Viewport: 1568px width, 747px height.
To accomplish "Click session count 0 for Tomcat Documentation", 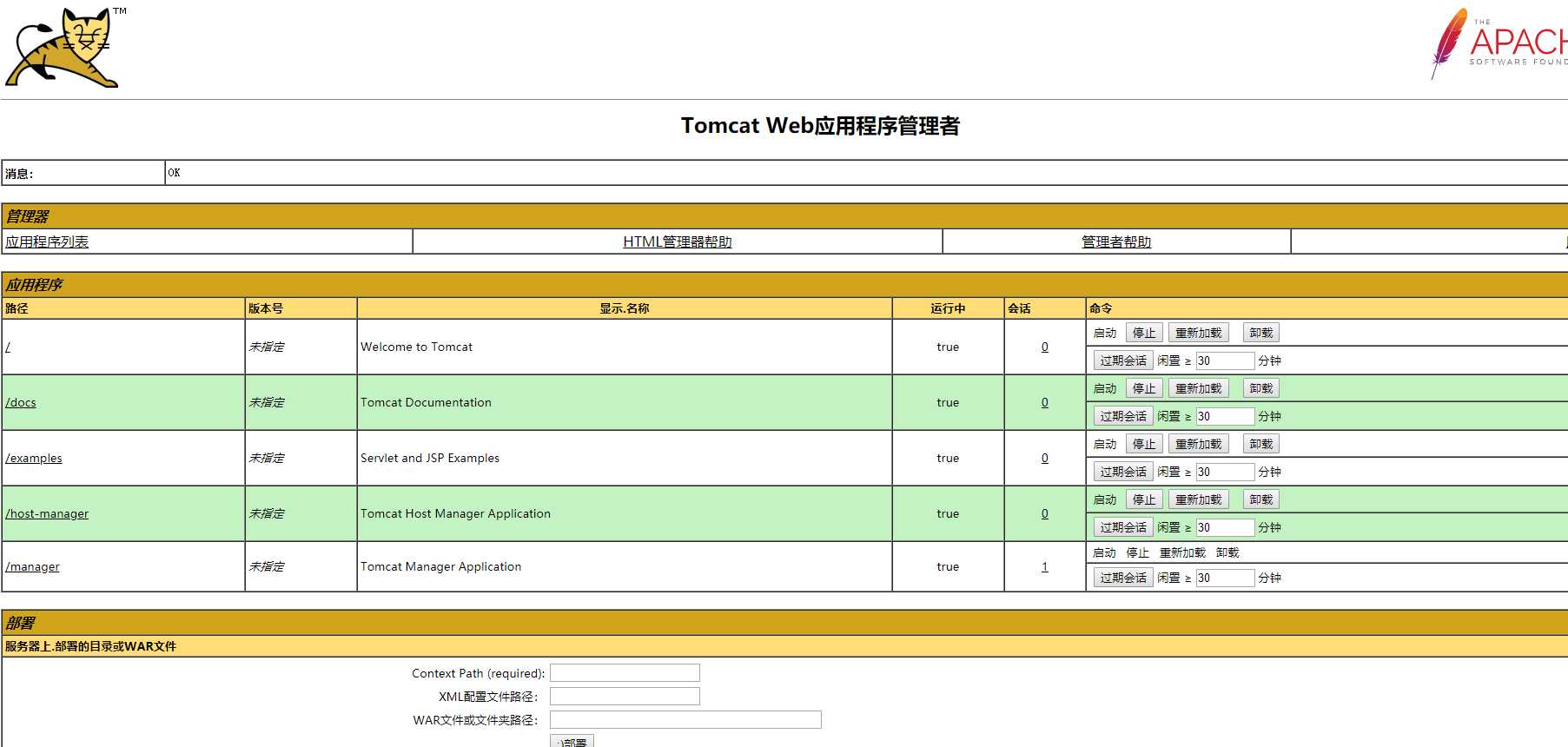I will click(x=1045, y=402).
